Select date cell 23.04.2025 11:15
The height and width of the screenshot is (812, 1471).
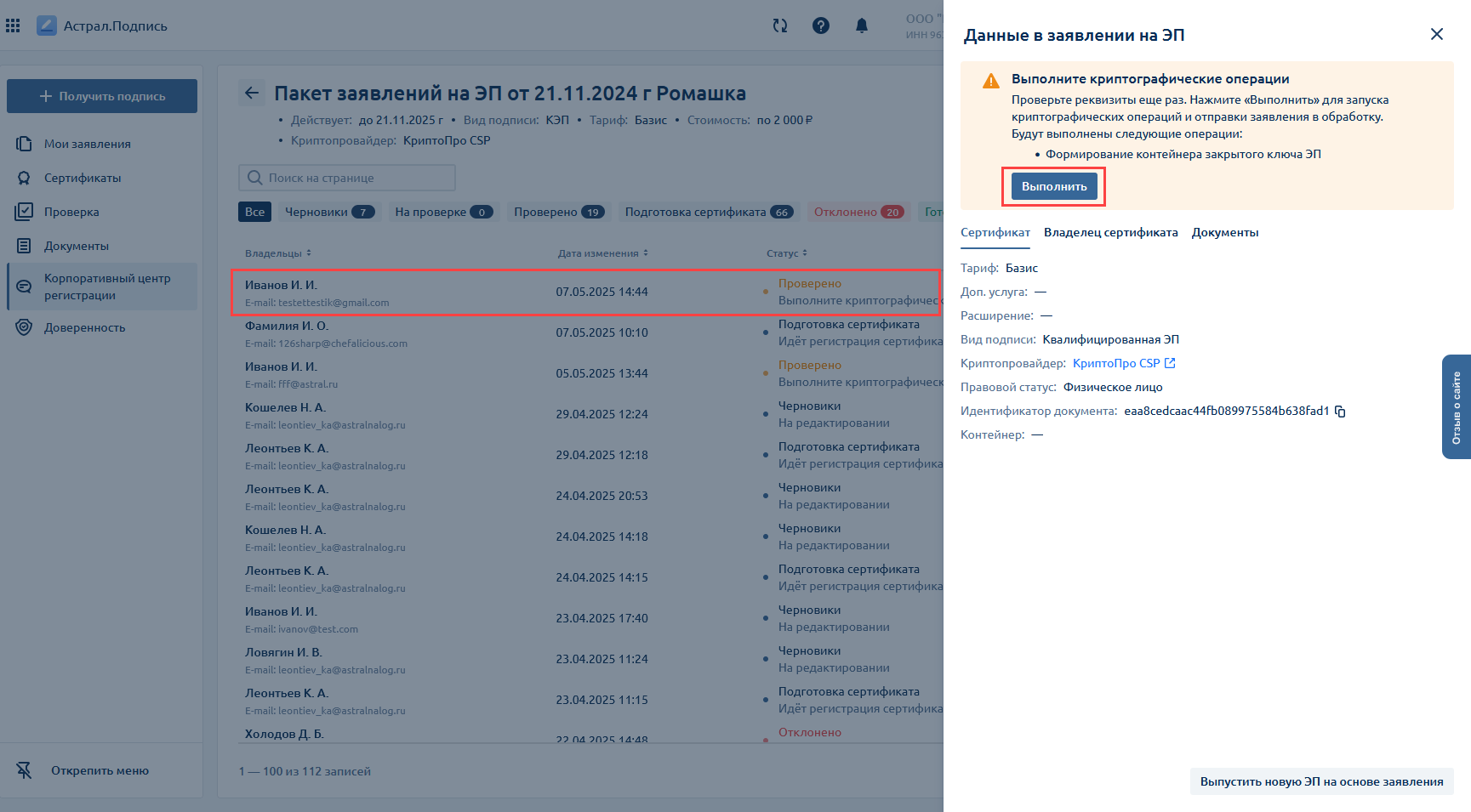click(602, 700)
